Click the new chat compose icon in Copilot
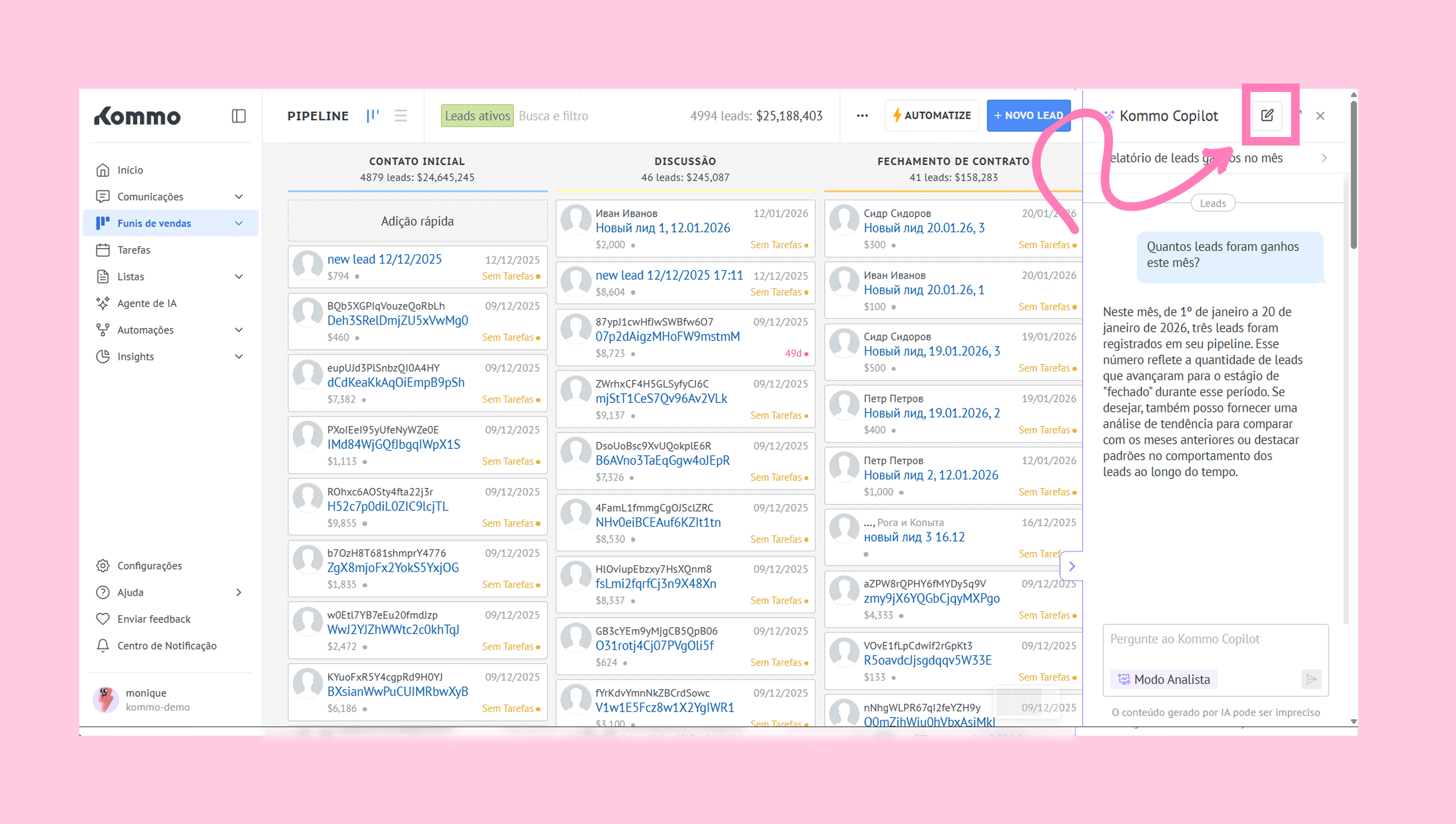Viewport: 1456px width, 824px height. [1267, 116]
